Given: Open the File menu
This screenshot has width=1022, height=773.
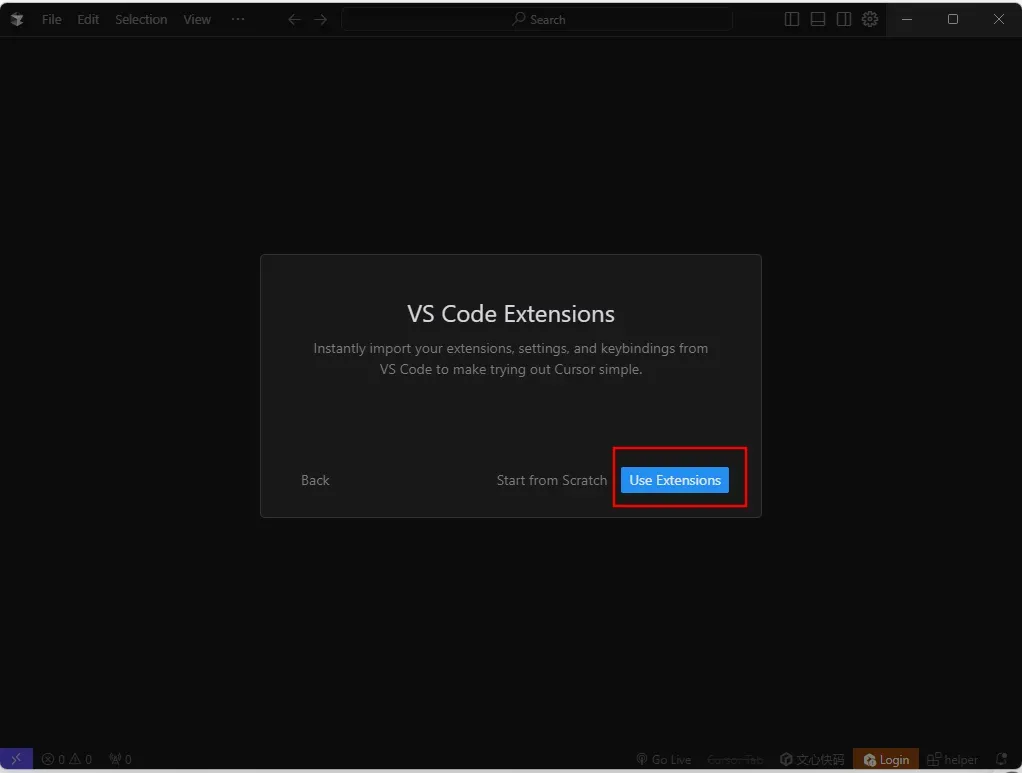Looking at the screenshot, I should tap(51, 20).
